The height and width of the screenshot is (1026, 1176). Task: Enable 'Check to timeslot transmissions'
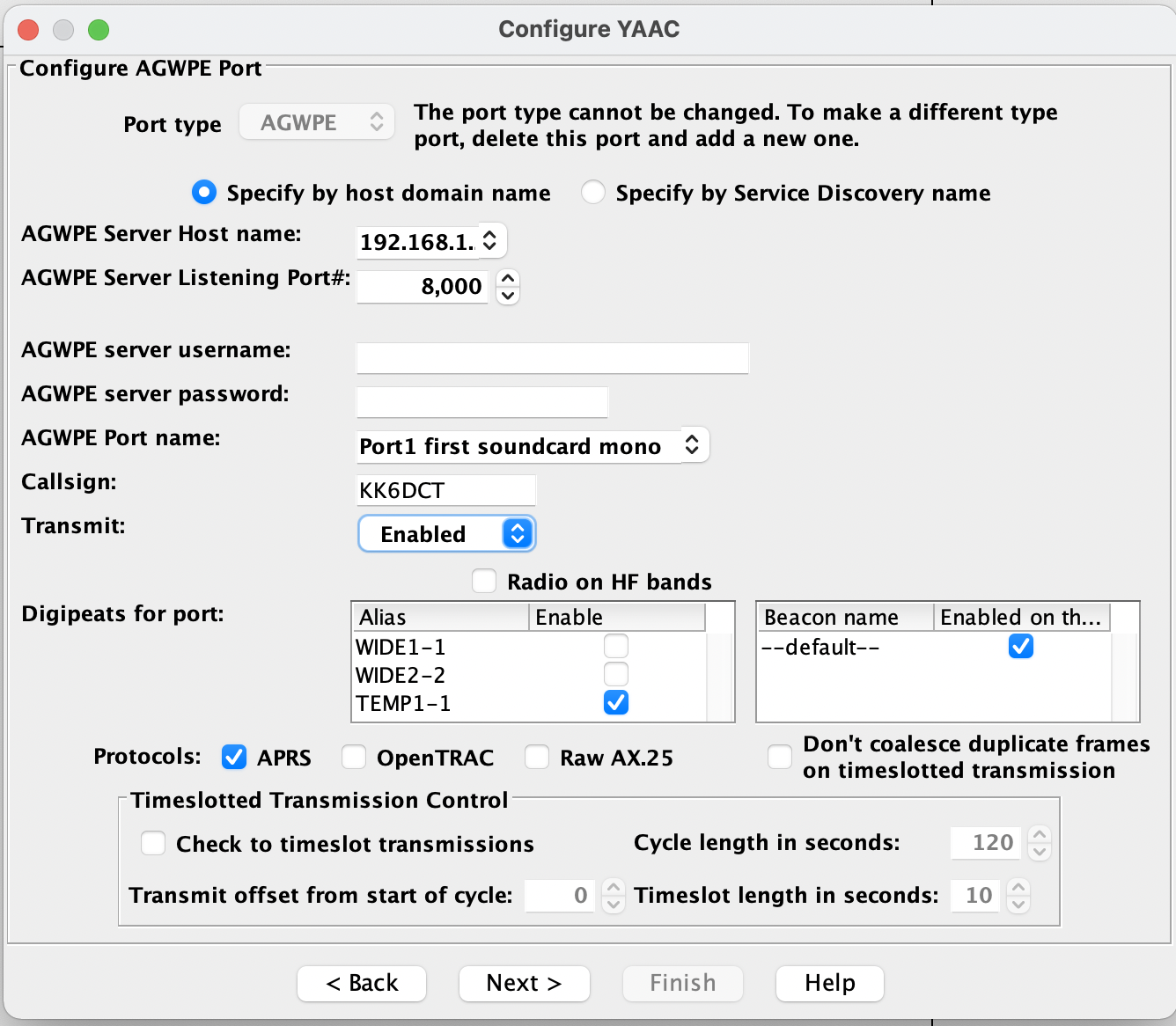(152, 843)
